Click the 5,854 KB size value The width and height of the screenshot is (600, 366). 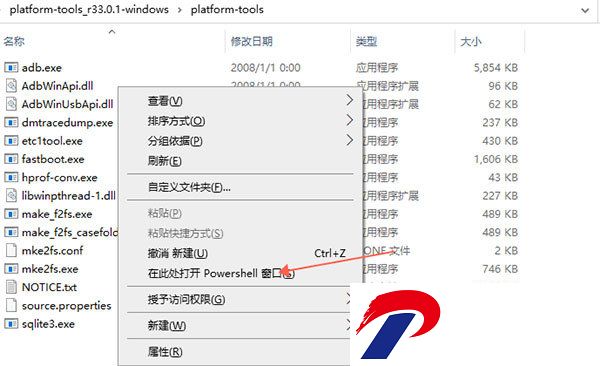point(496,68)
